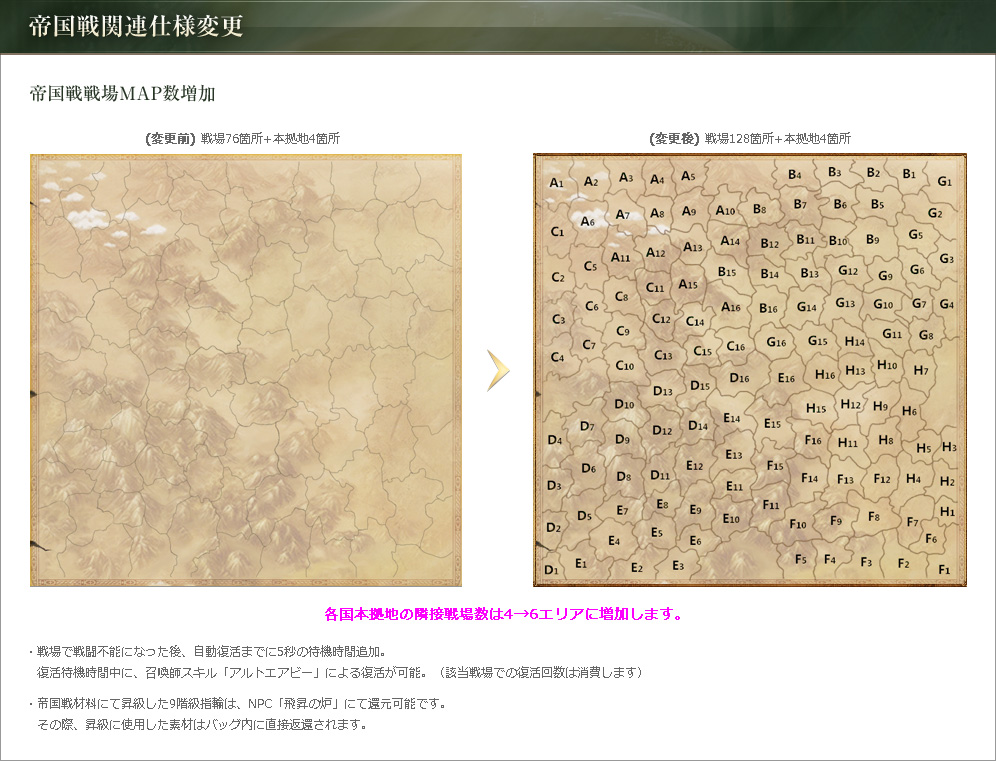996x762 pixels.
Task: Click the 変更後 map caption
Action: click(x=750, y=138)
